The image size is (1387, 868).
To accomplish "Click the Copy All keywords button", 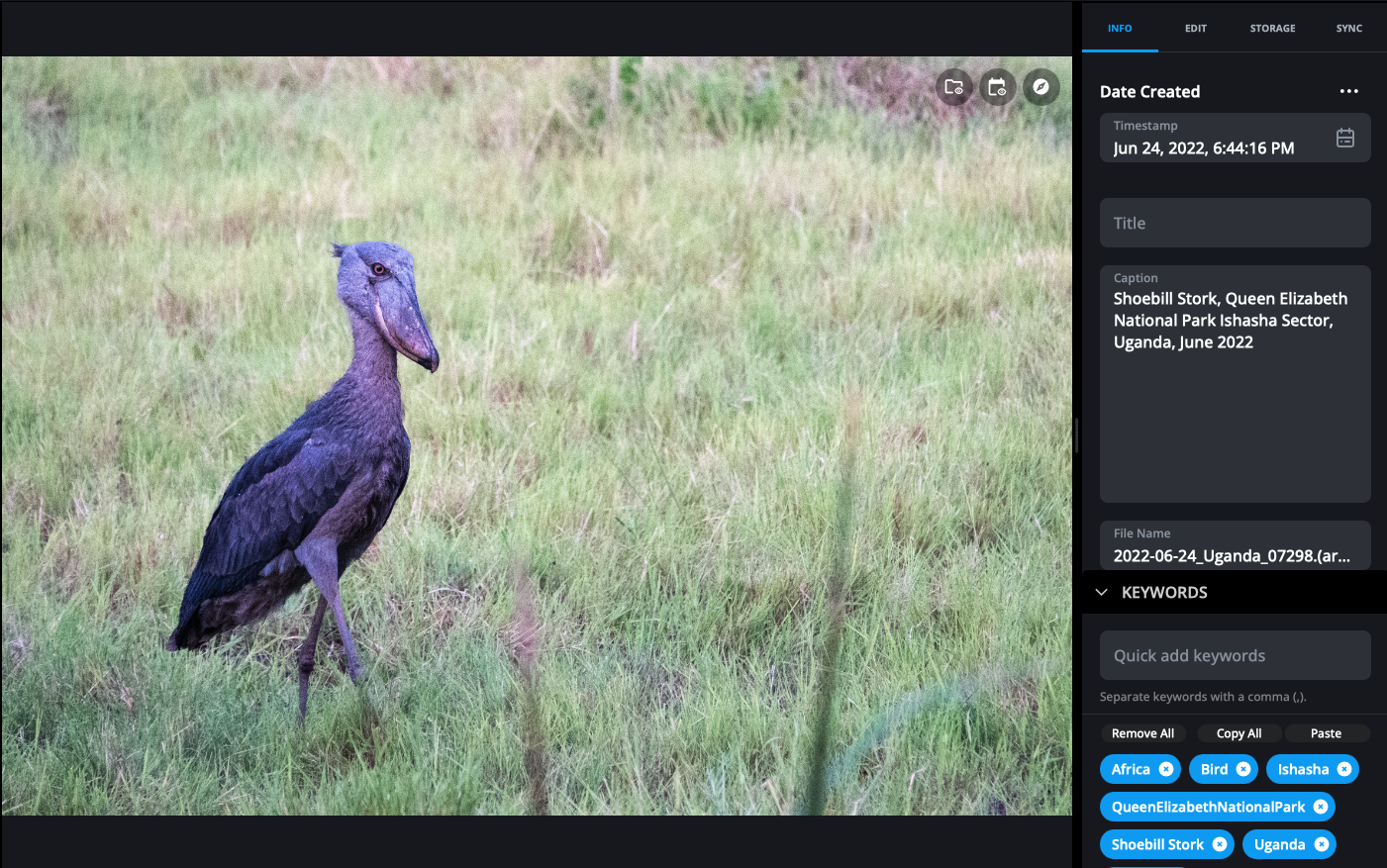I will pyautogui.click(x=1239, y=733).
